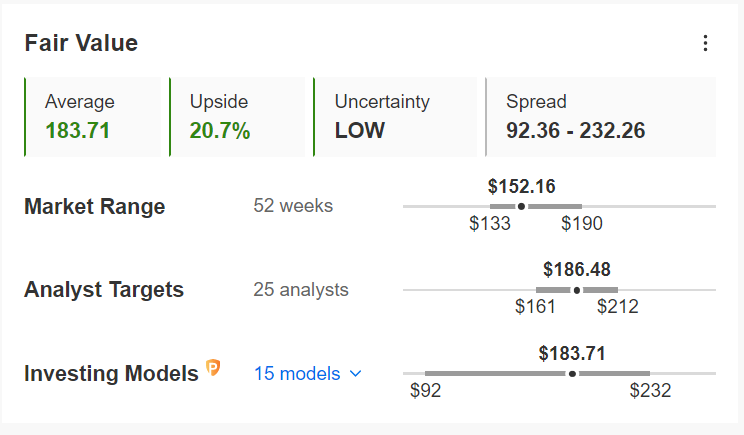Click the 52 weeks text
Viewport: 744px width, 435px height.
(293, 206)
